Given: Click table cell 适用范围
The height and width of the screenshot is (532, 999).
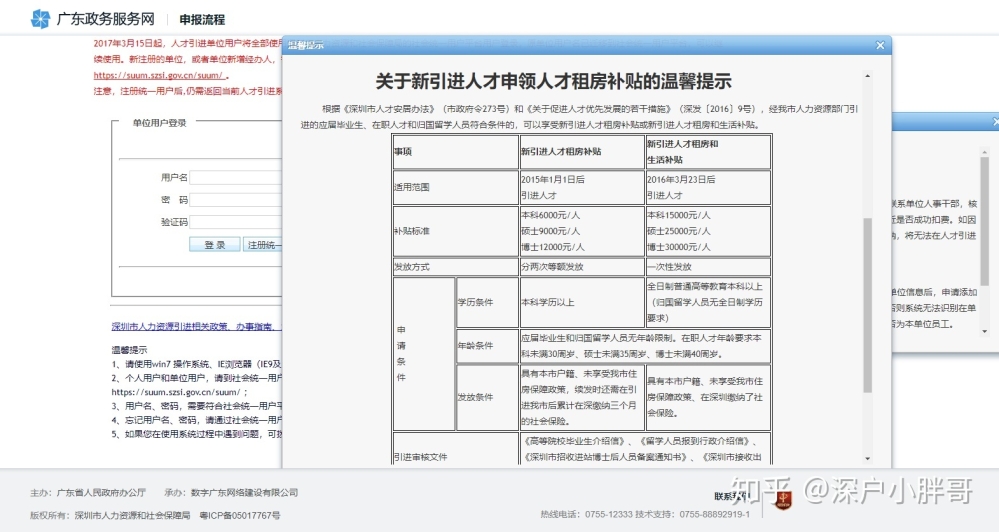Looking at the screenshot, I should click(x=456, y=187).
